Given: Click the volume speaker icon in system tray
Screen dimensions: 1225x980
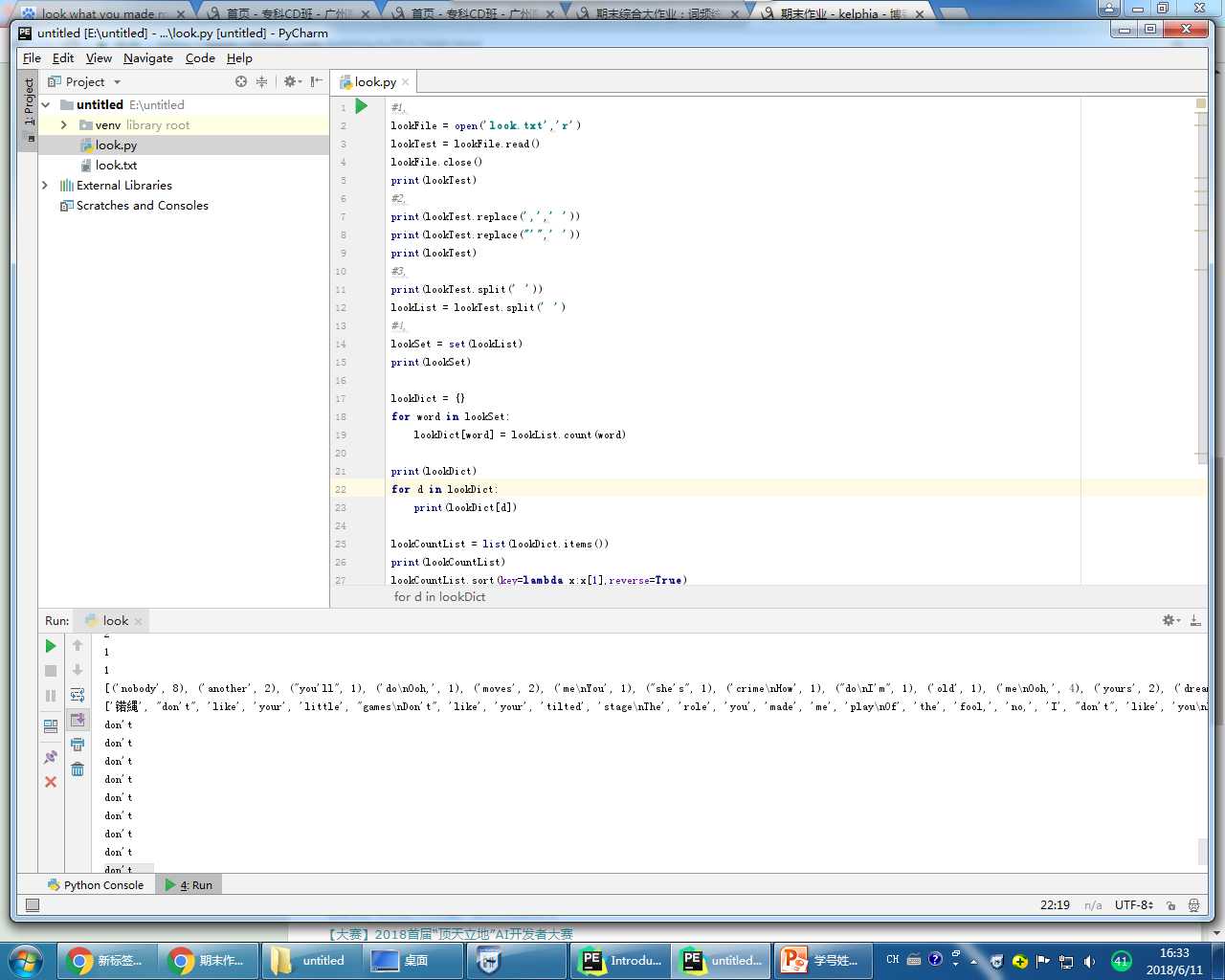Looking at the screenshot, I should pyautogui.click(x=1090, y=960).
